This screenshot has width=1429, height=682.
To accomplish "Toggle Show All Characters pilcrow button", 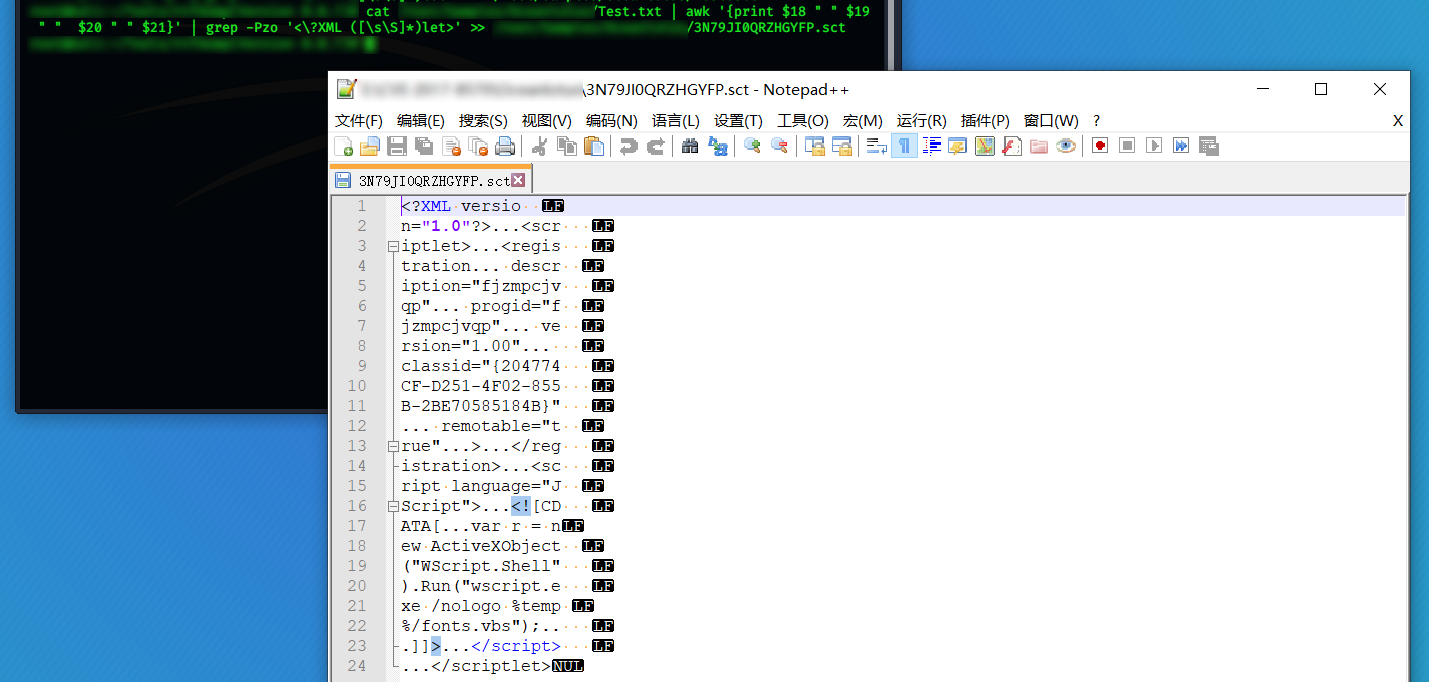I will pyautogui.click(x=904, y=146).
